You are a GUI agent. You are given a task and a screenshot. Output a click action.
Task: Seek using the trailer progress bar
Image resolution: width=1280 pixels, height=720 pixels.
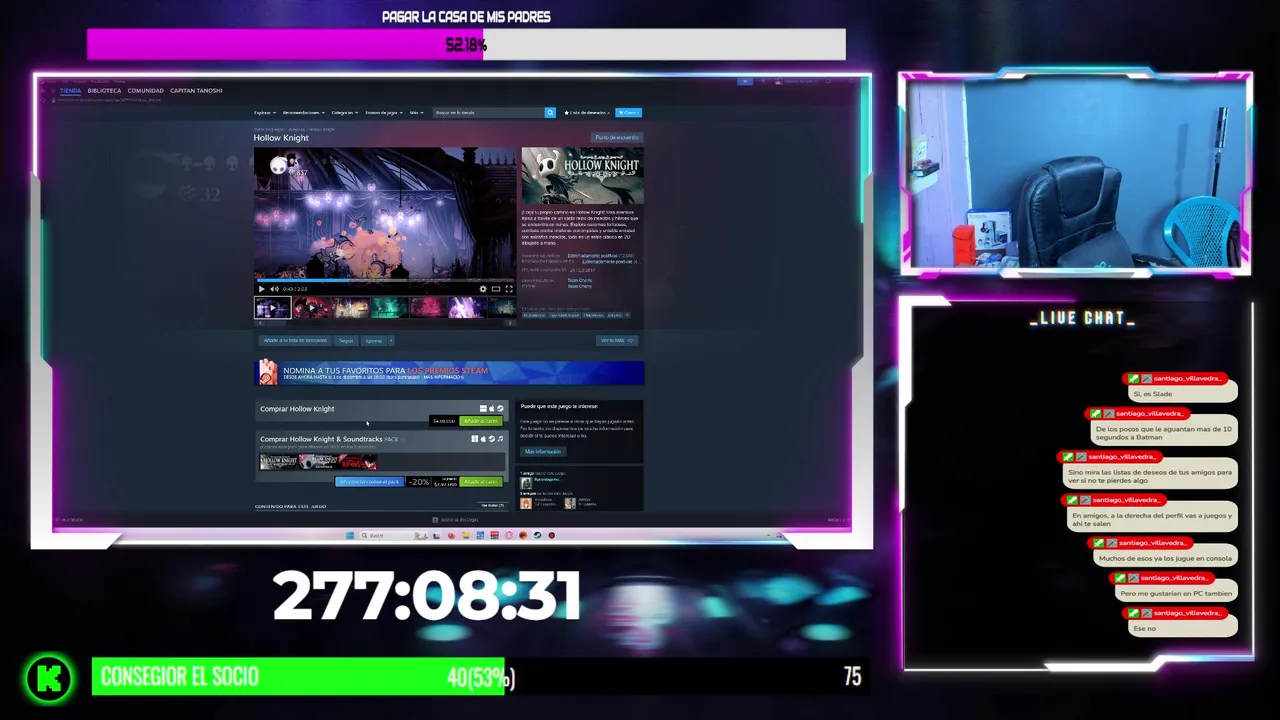pyautogui.click(x=385, y=281)
